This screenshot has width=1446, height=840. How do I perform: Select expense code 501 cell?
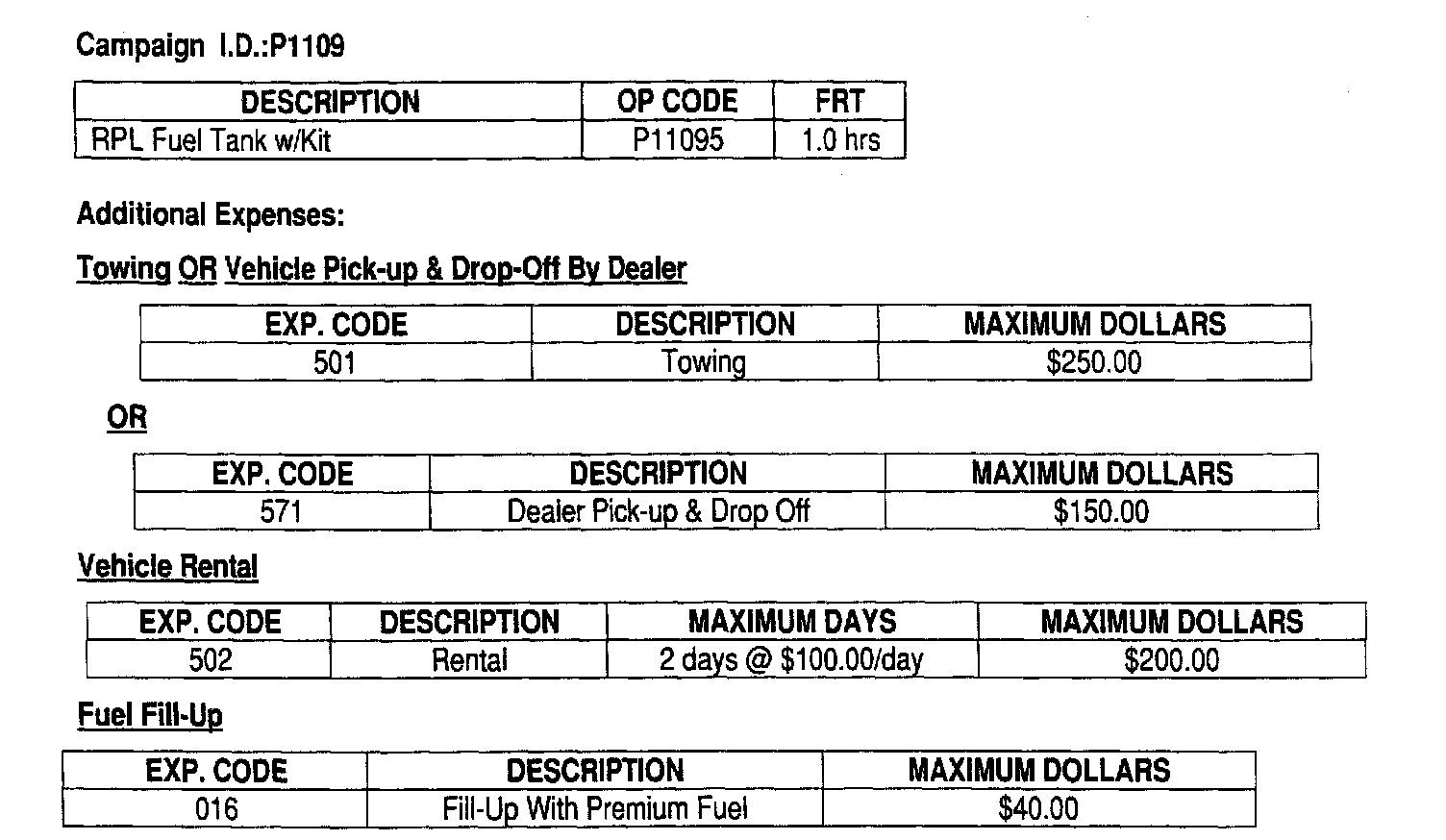(x=335, y=362)
